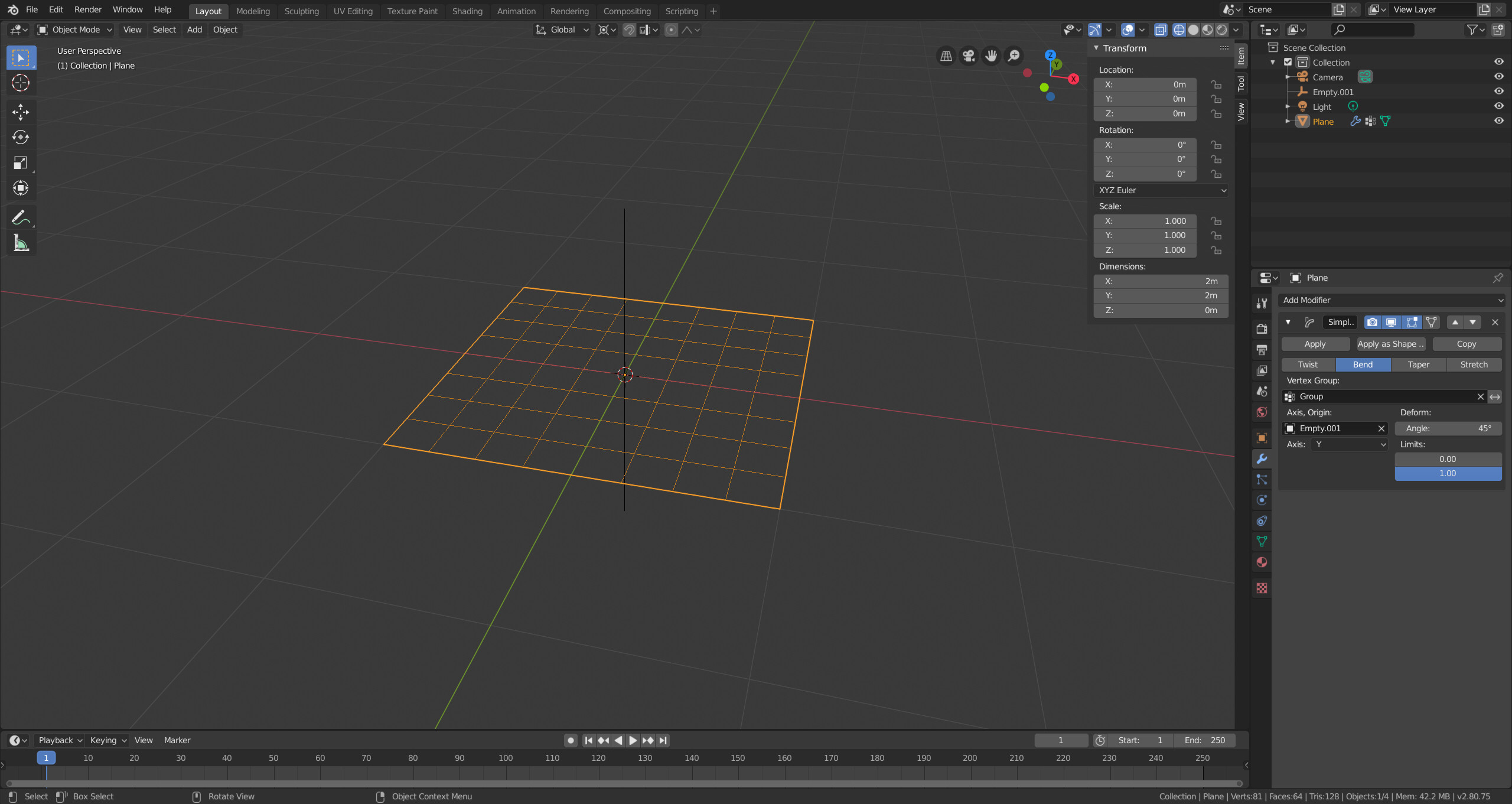Click the lower limit 0.00 slider
Screen dimensions: 1512x804
1448,459
